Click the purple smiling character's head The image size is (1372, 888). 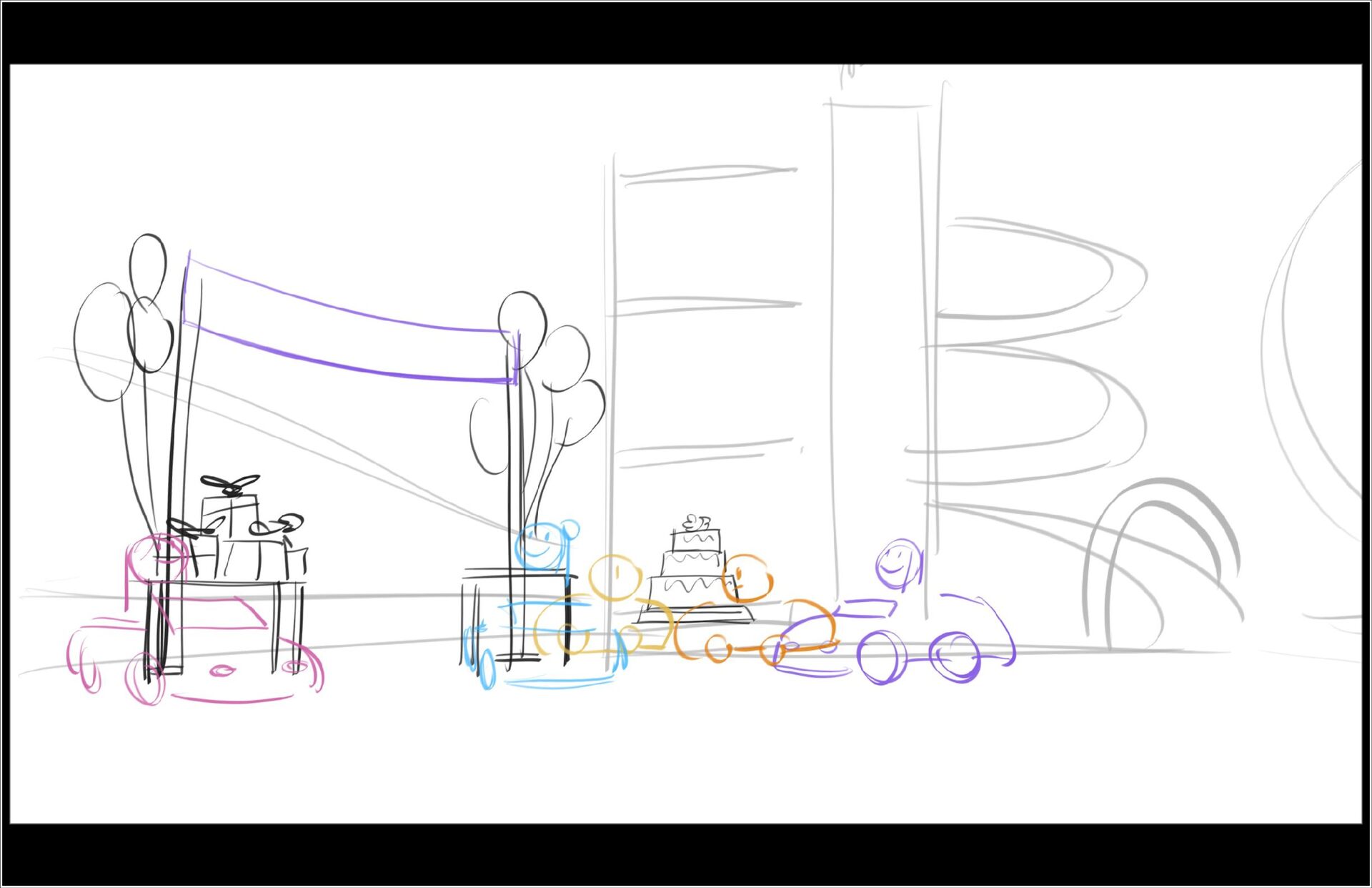point(898,563)
